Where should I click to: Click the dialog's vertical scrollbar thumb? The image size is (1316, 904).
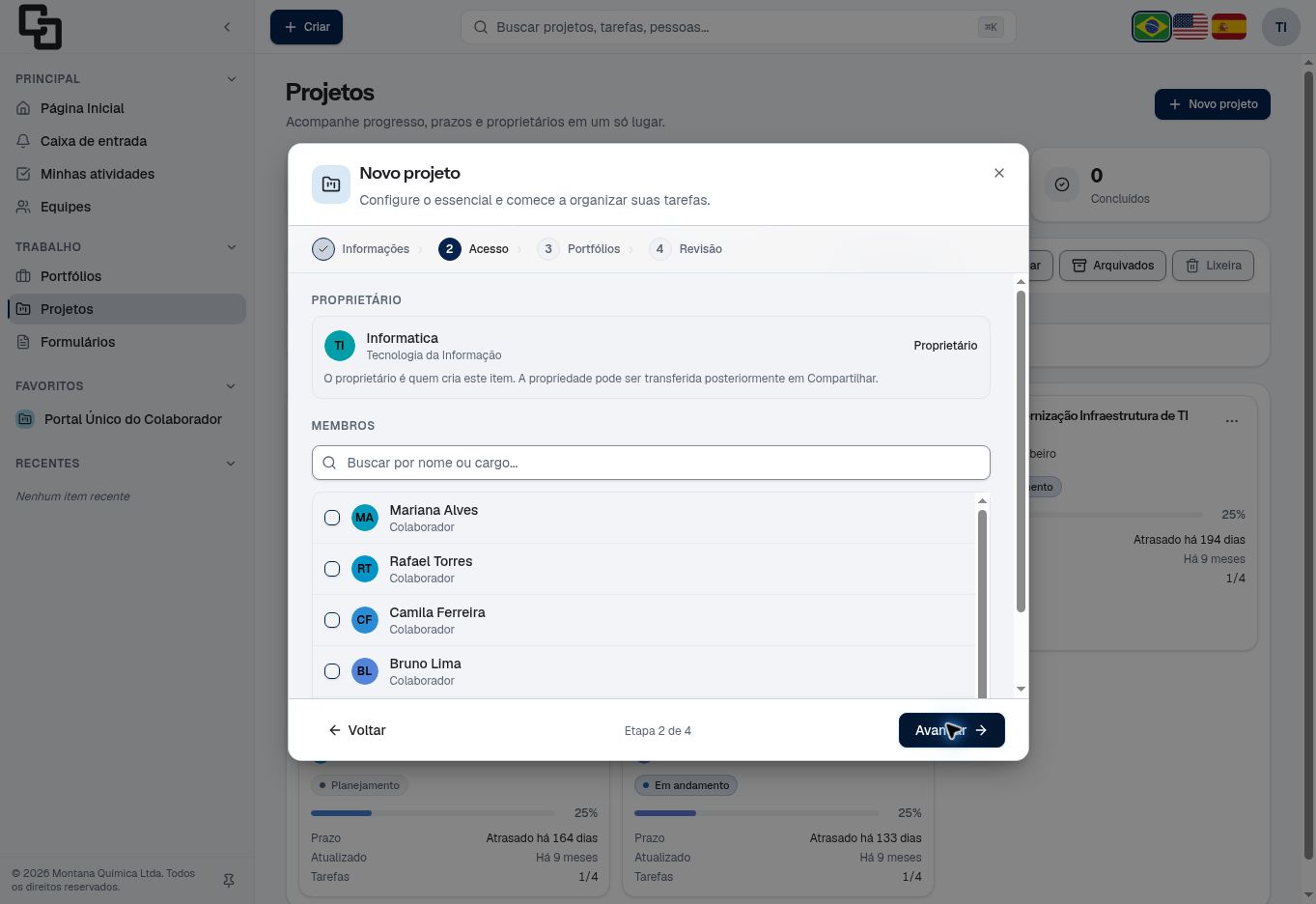tap(1021, 451)
